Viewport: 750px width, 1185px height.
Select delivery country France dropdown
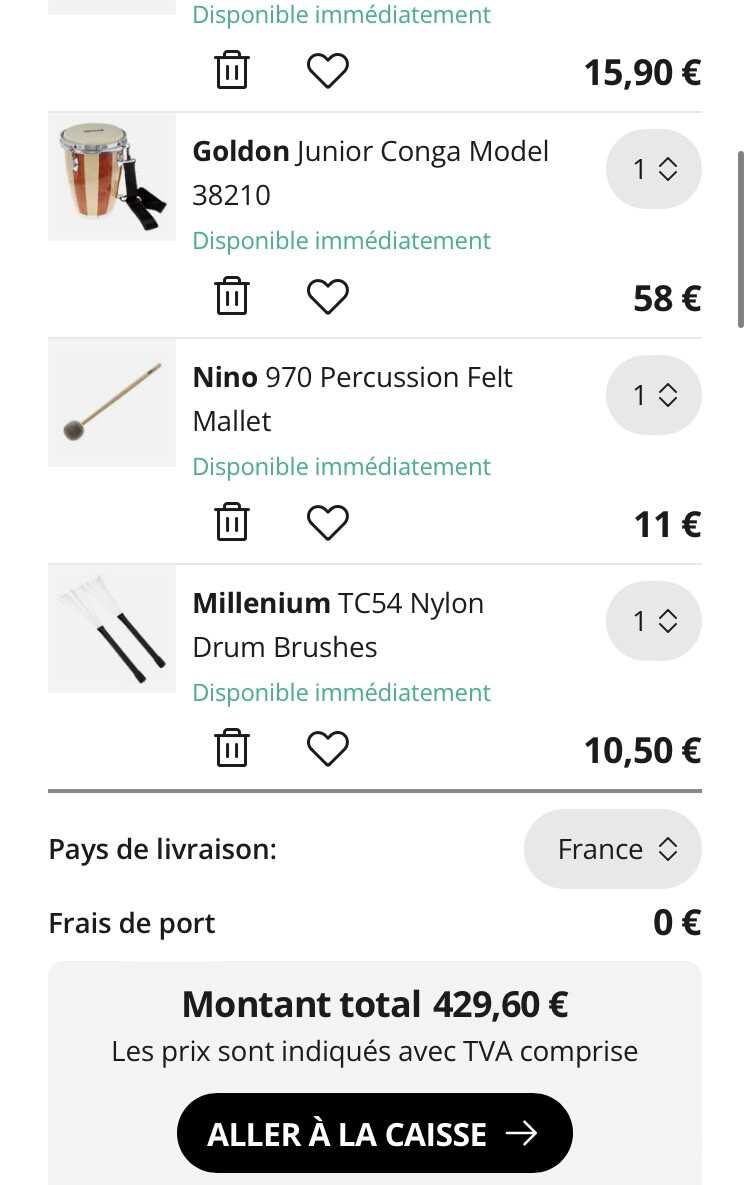coord(613,849)
